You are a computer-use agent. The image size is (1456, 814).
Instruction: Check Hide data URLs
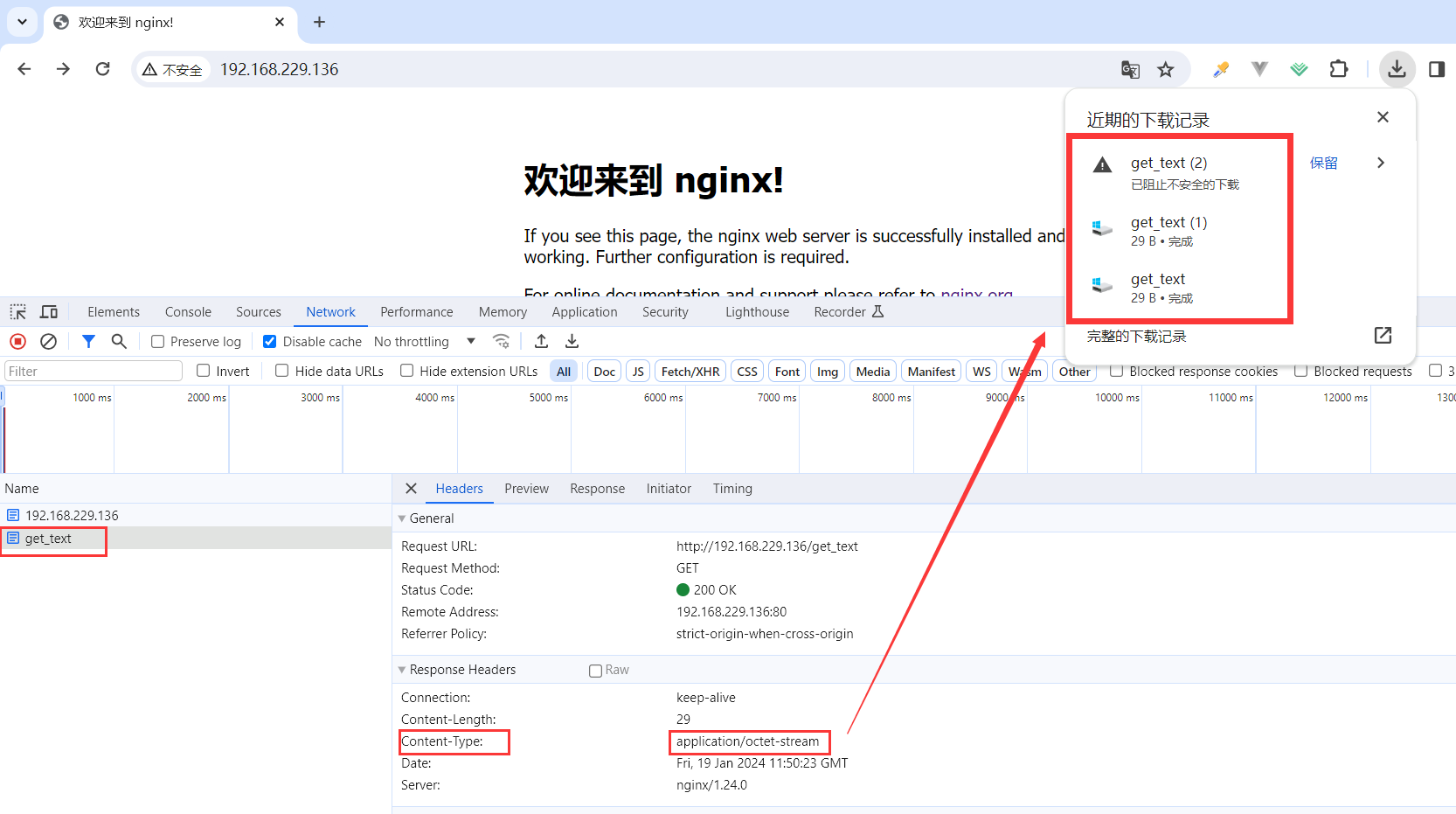tap(282, 371)
